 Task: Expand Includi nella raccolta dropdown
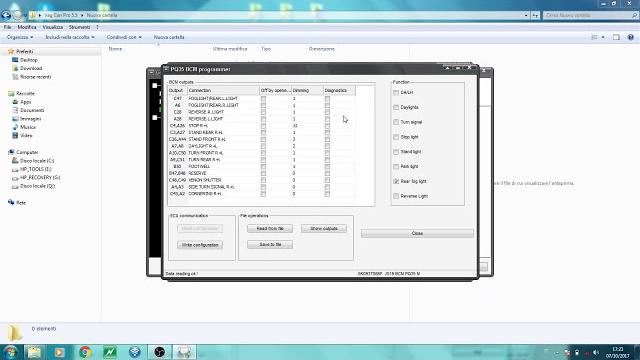[70, 37]
